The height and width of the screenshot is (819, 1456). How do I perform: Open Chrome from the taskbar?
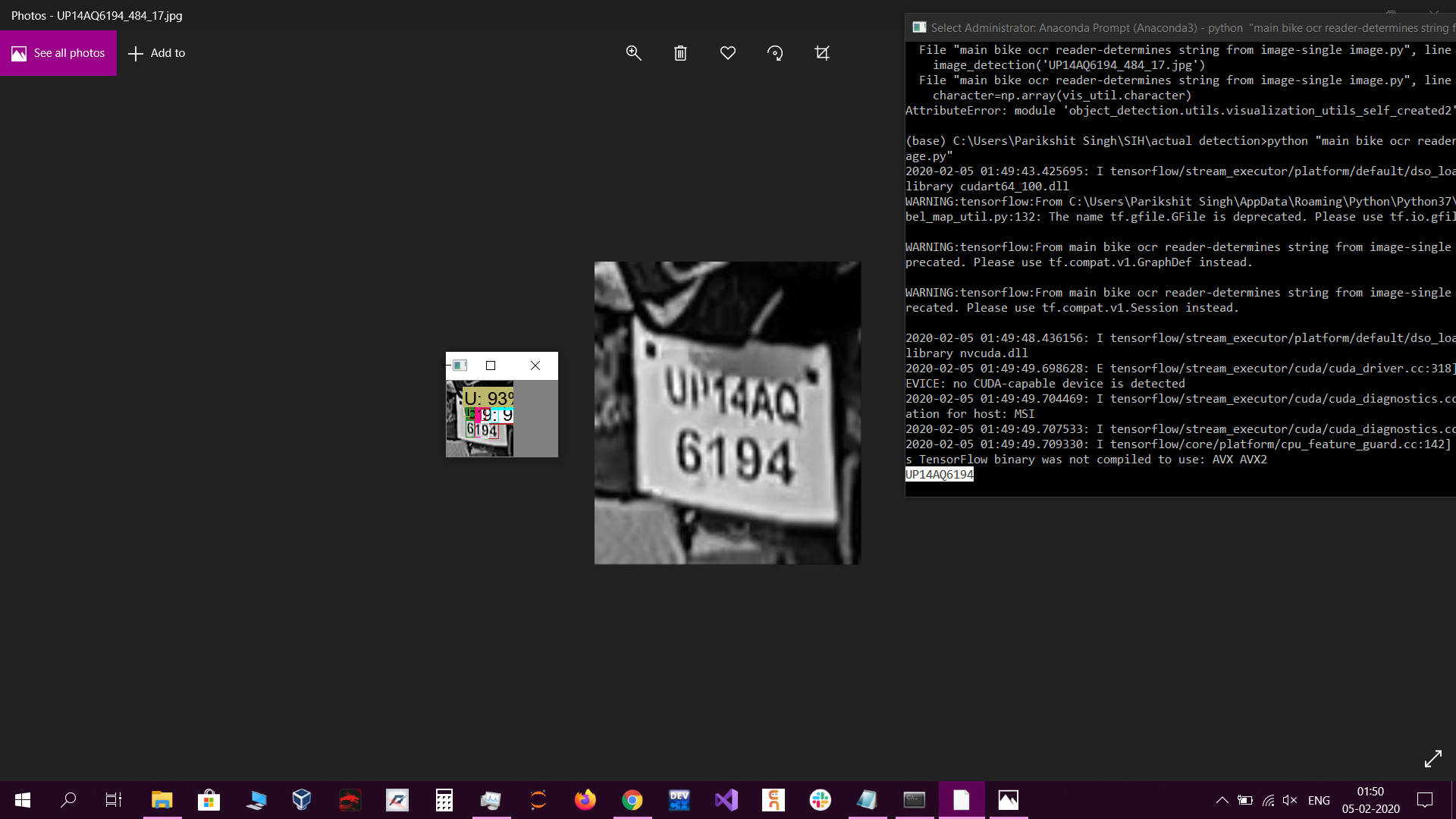tap(632, 800)
